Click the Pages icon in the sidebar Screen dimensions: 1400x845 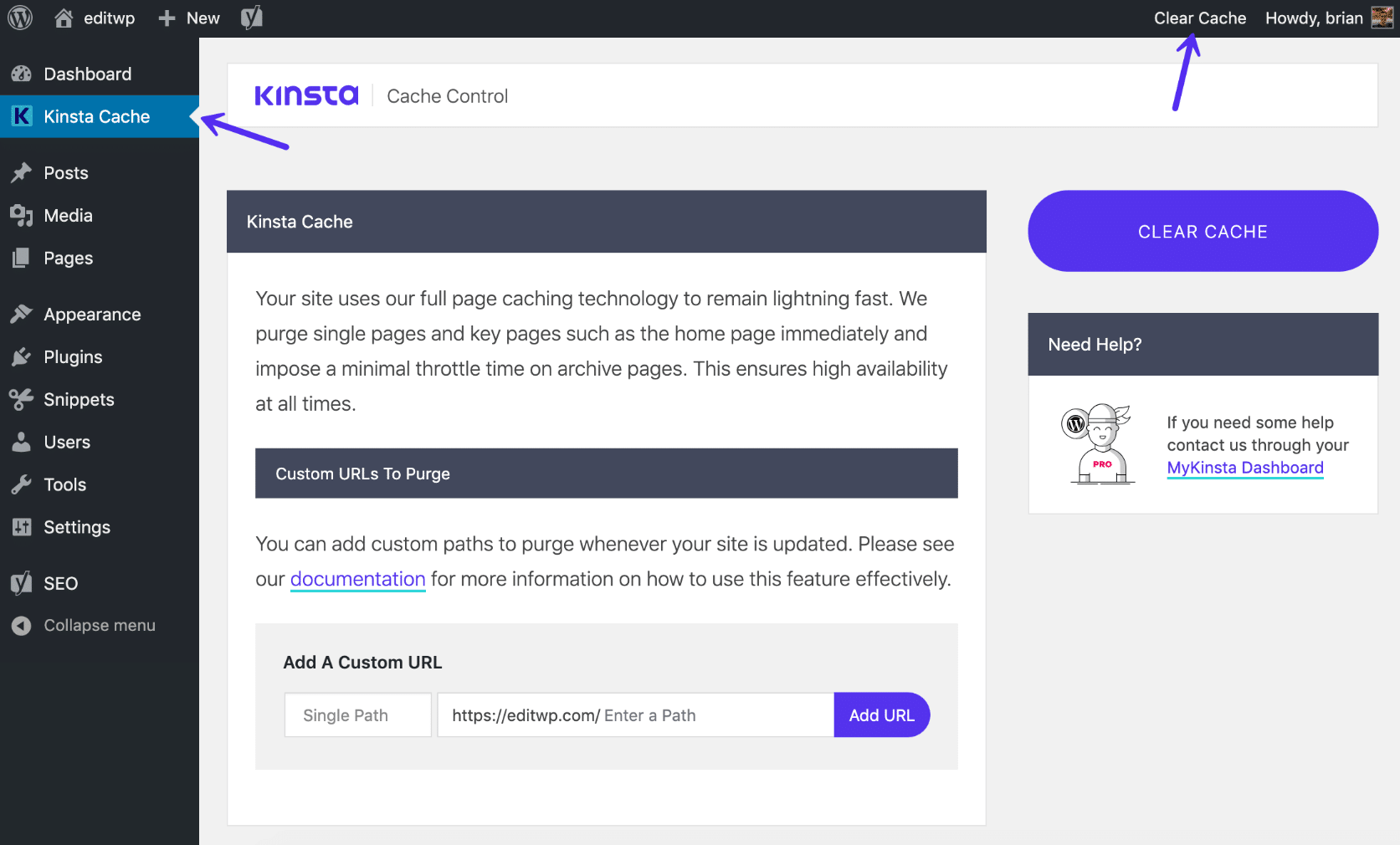[21, 258]
